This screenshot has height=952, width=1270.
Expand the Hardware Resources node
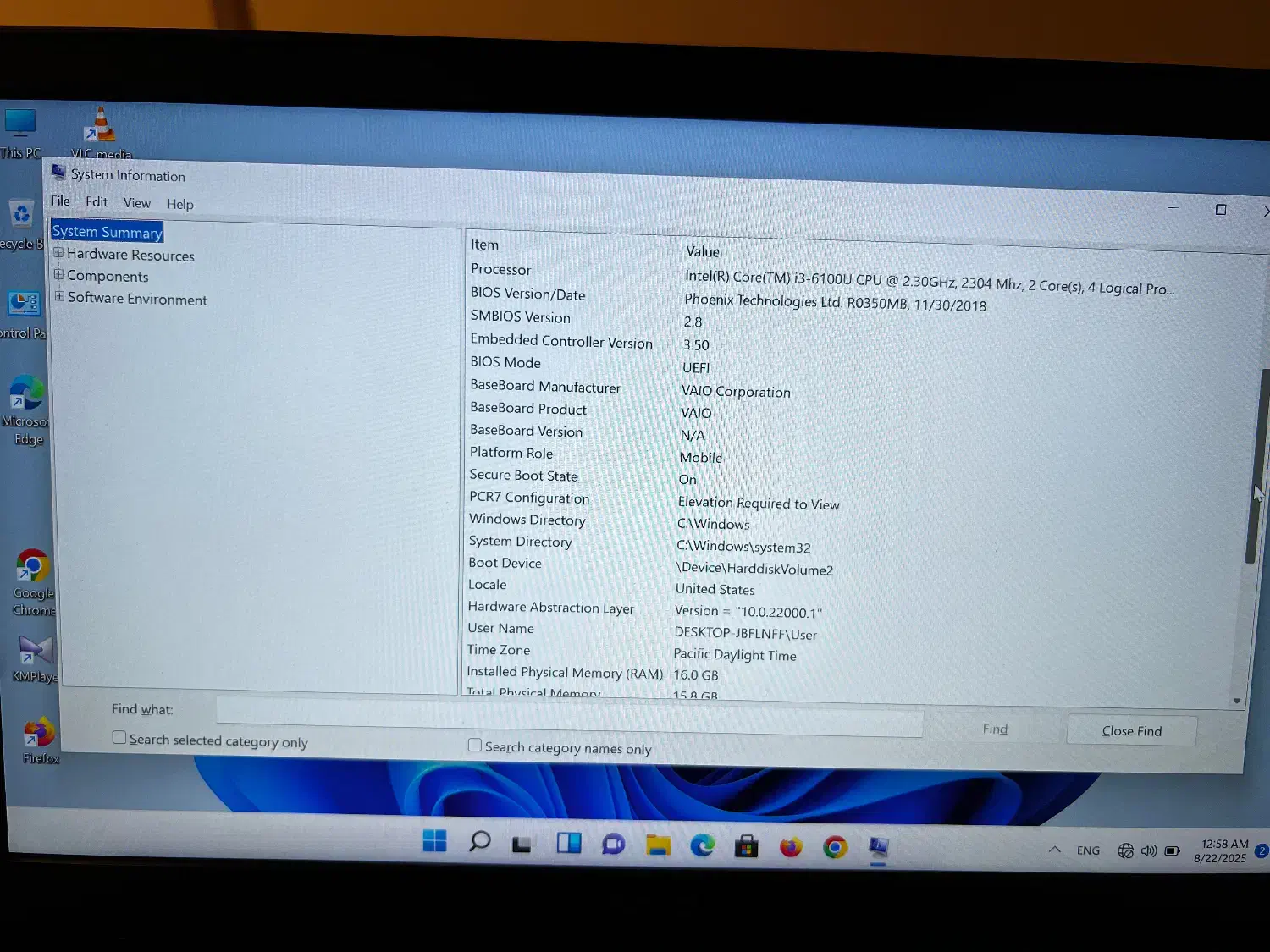click(58, 253)
